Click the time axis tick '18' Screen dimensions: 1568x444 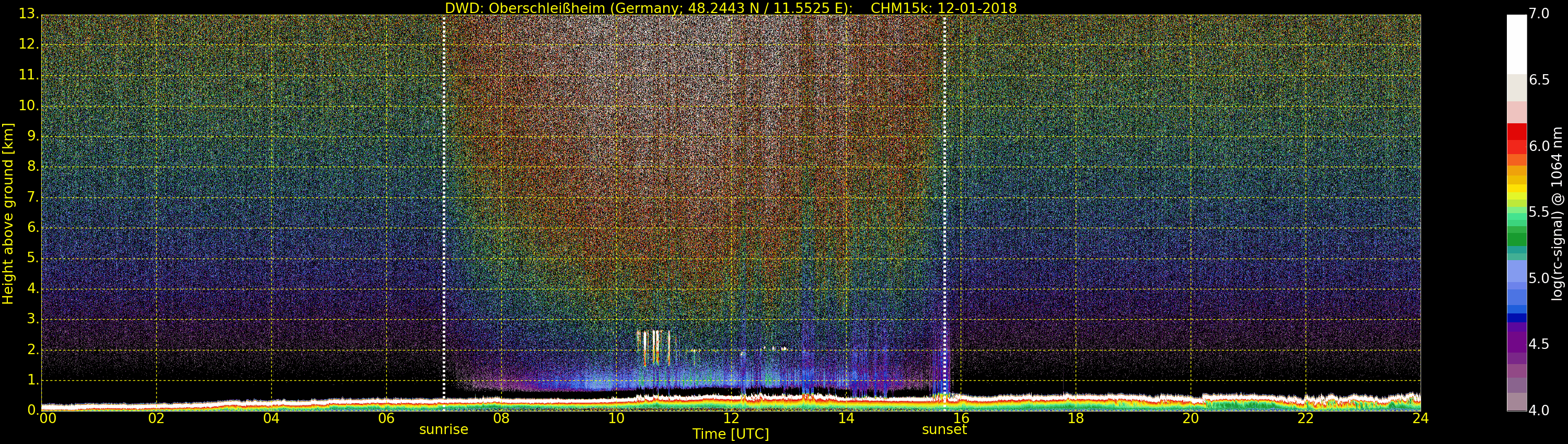click(x=1076, y=418)
